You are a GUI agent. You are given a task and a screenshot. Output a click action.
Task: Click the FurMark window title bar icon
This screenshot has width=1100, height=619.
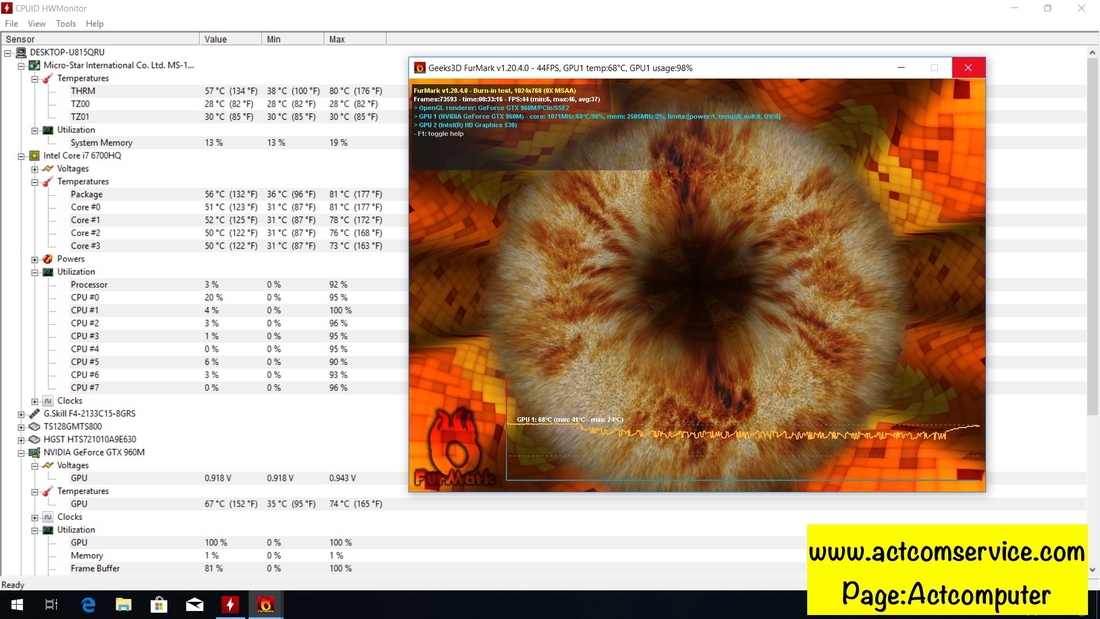tap(420, 68)
